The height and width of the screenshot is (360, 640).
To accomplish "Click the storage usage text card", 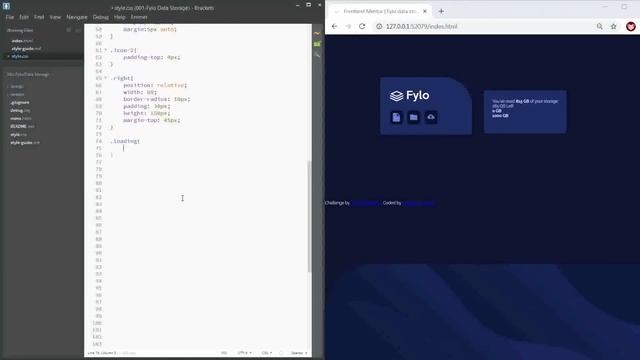I will pyautogui.click(x=525, y=112).
